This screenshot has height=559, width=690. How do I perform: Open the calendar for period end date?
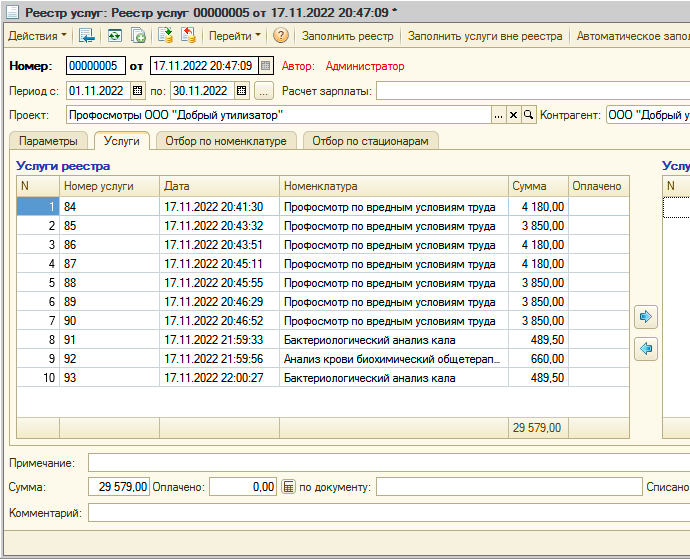tap(241, 91)
